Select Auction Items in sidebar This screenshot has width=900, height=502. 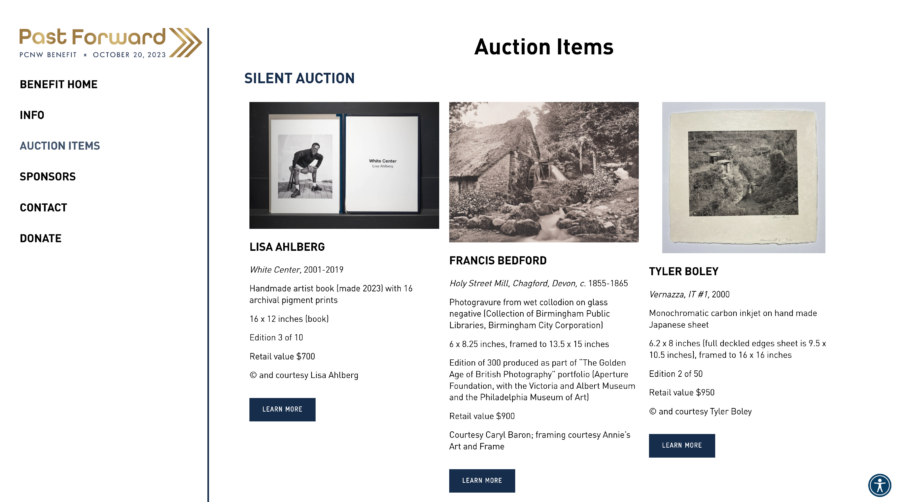(60, 146)
